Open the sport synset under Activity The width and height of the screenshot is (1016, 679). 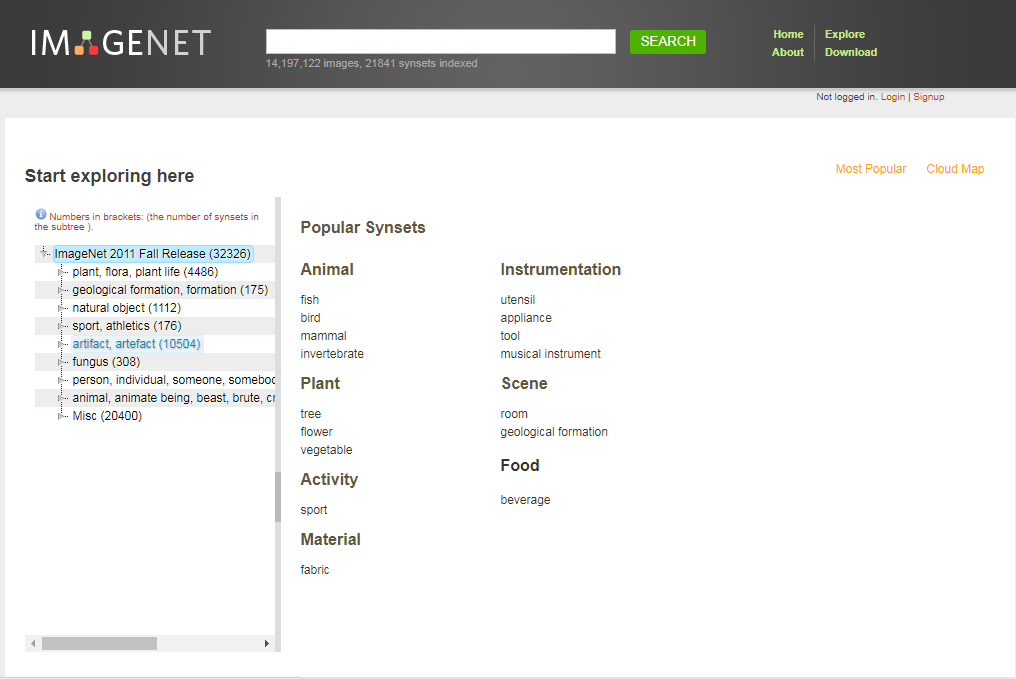[314, 511]
